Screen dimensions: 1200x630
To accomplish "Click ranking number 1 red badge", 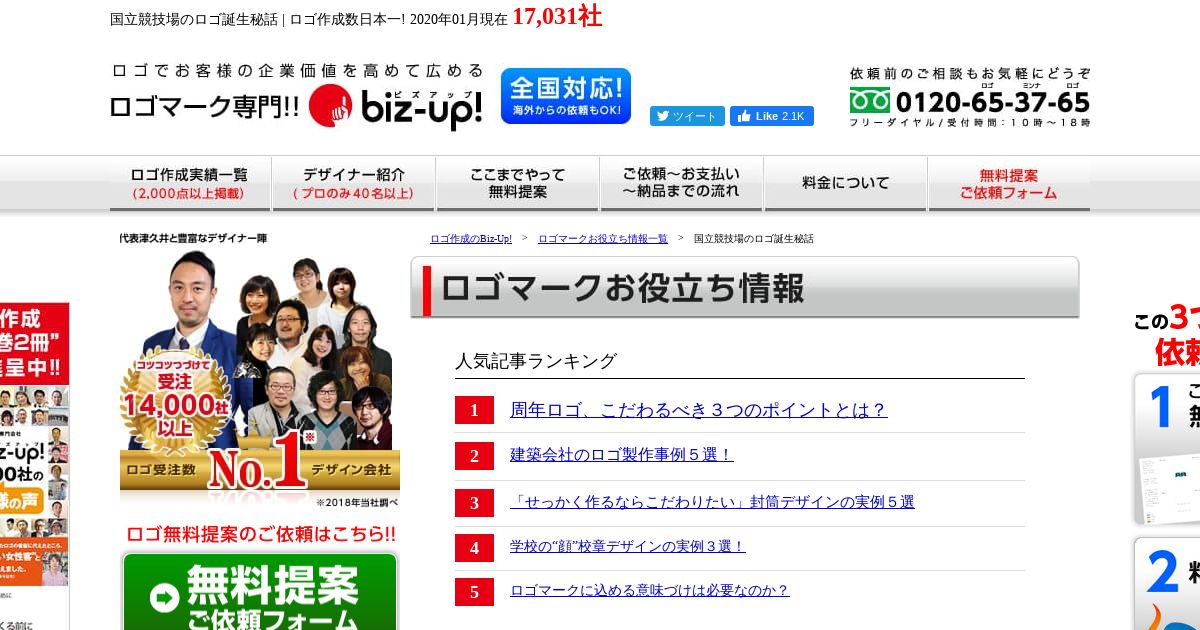I will click(474, 410).
